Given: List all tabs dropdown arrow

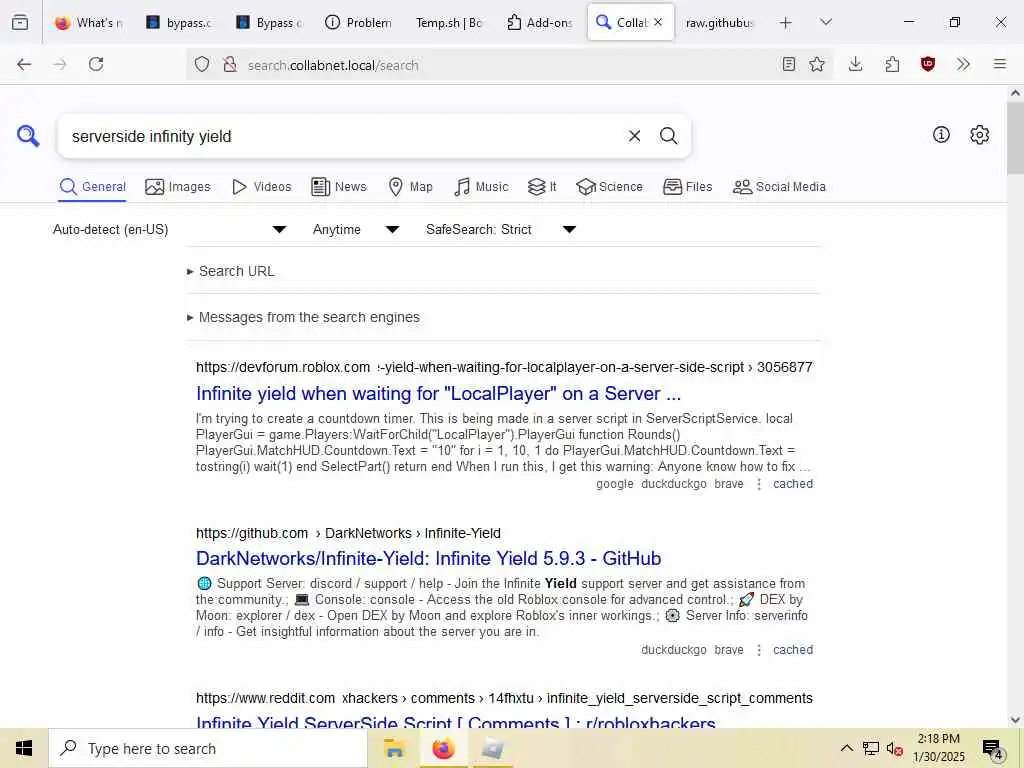Looking at the screenshot, I should [x=826, y=22].
